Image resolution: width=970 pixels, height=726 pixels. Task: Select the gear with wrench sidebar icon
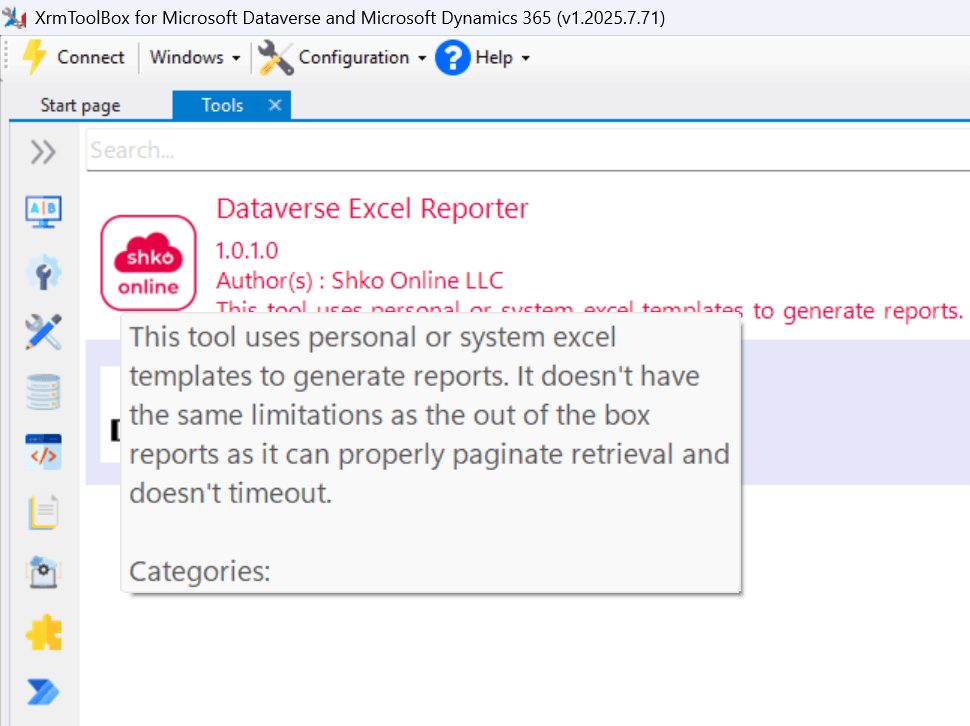(x=43, y=272)
